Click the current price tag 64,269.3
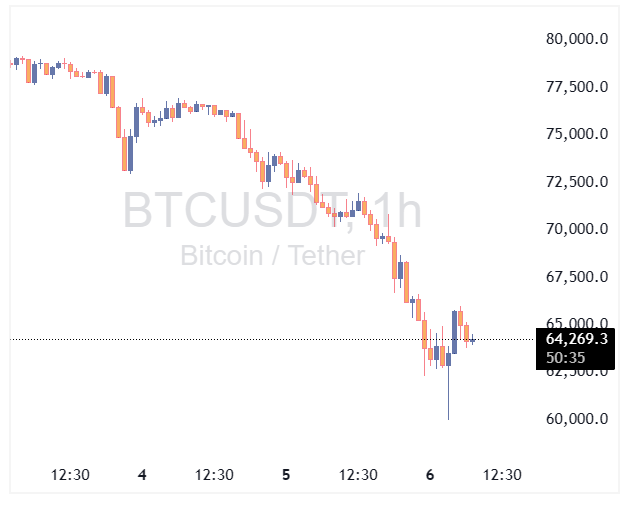This screenshot has height=507, width=629. [577, 339]
